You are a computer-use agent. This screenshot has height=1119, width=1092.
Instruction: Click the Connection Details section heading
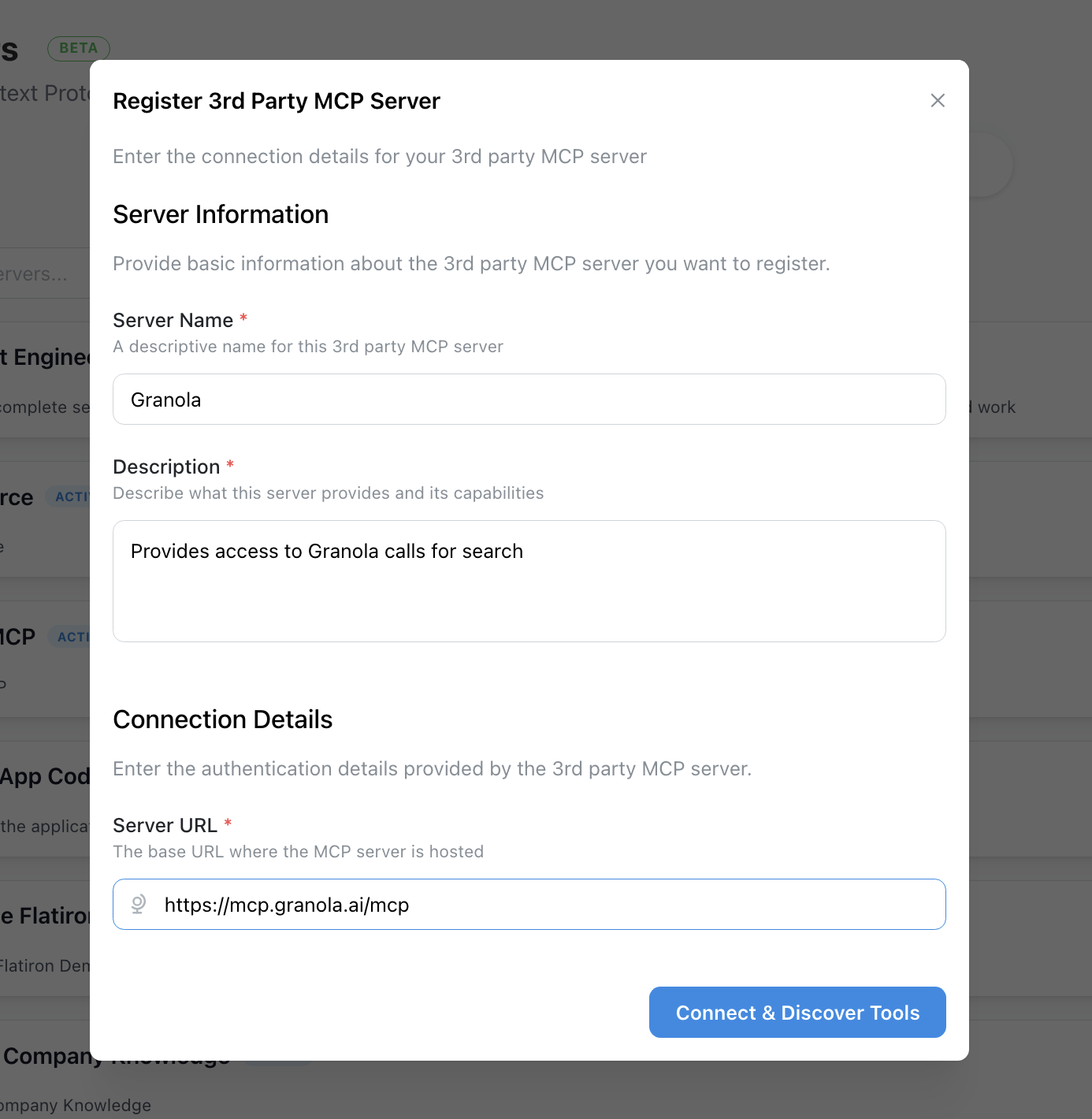click(223, 719)
